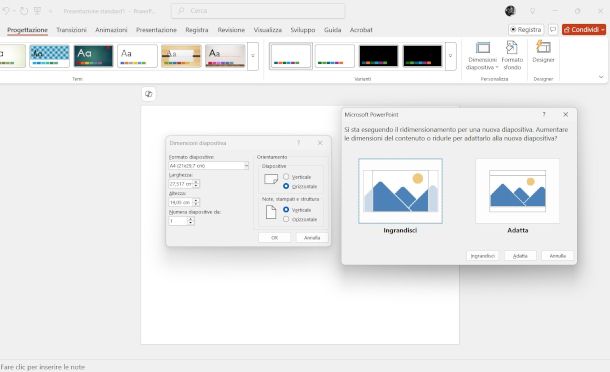This screenshot has width=610, height=372.
Task: Switch to the Revisione tab
Action: tap(231, 30)
